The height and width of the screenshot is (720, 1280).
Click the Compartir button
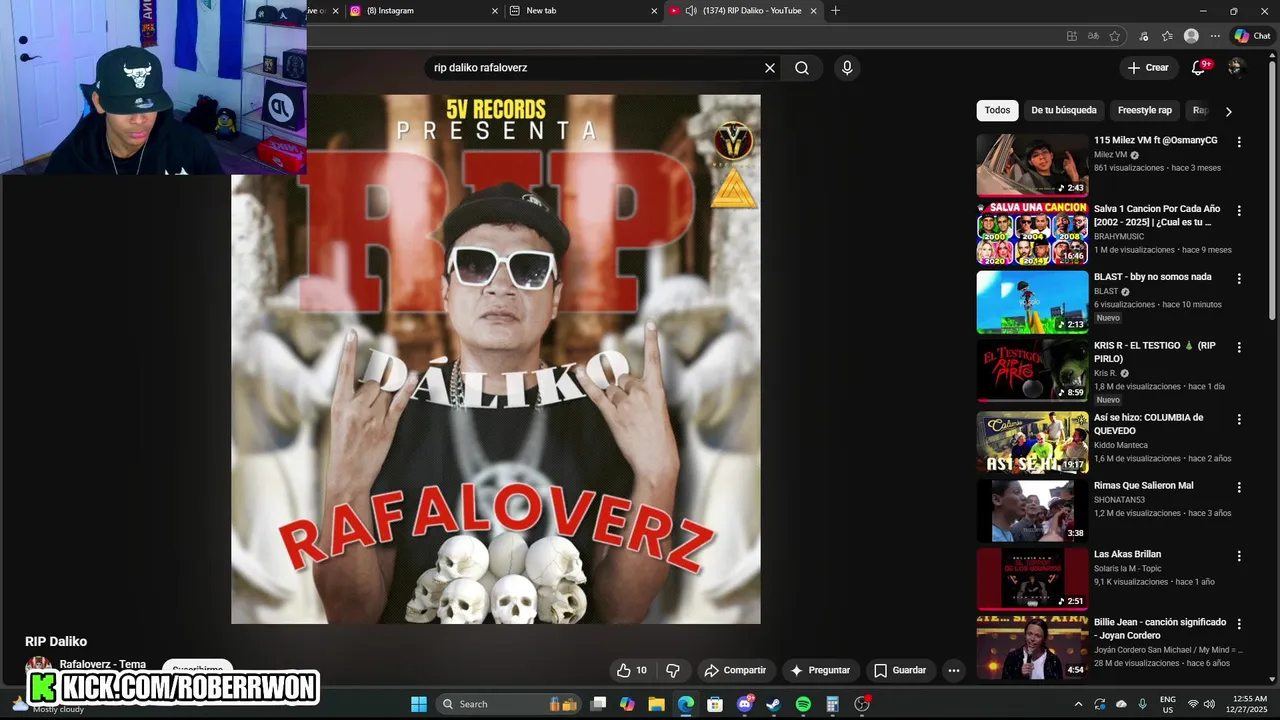click(735, 670)
